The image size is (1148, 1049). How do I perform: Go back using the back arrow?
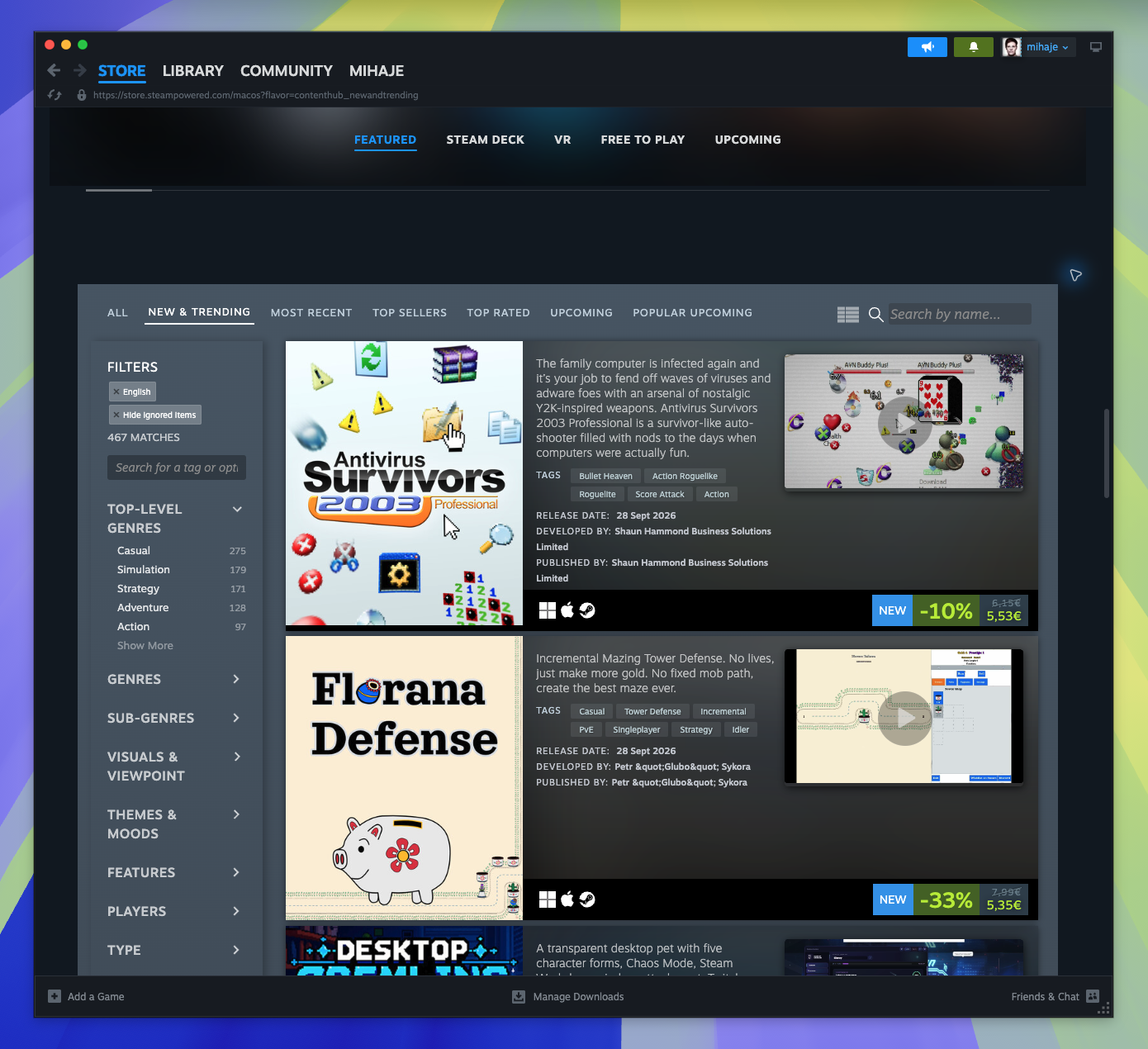54,71
